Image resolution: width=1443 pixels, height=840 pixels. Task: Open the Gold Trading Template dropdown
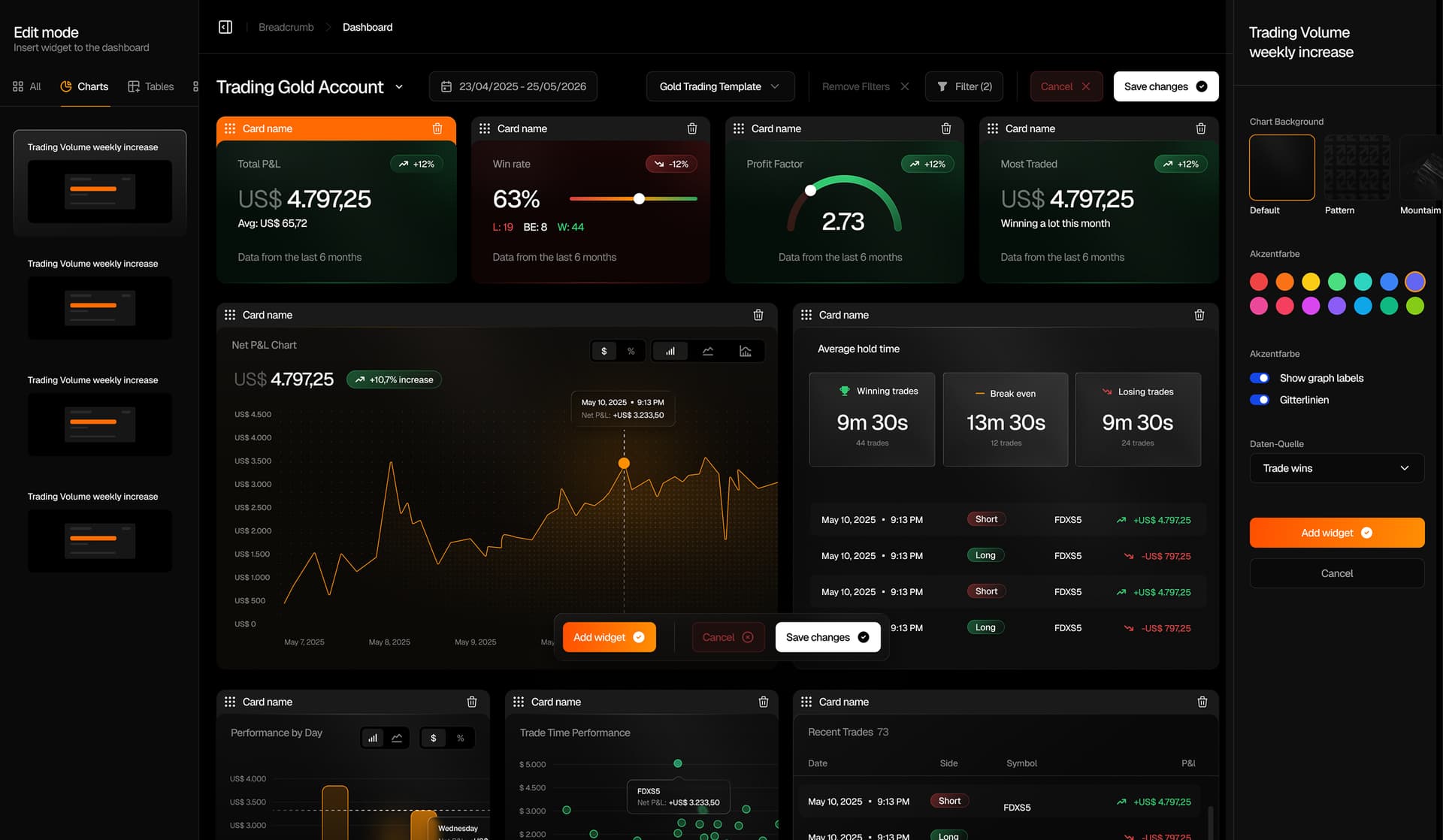click(720, 86)
